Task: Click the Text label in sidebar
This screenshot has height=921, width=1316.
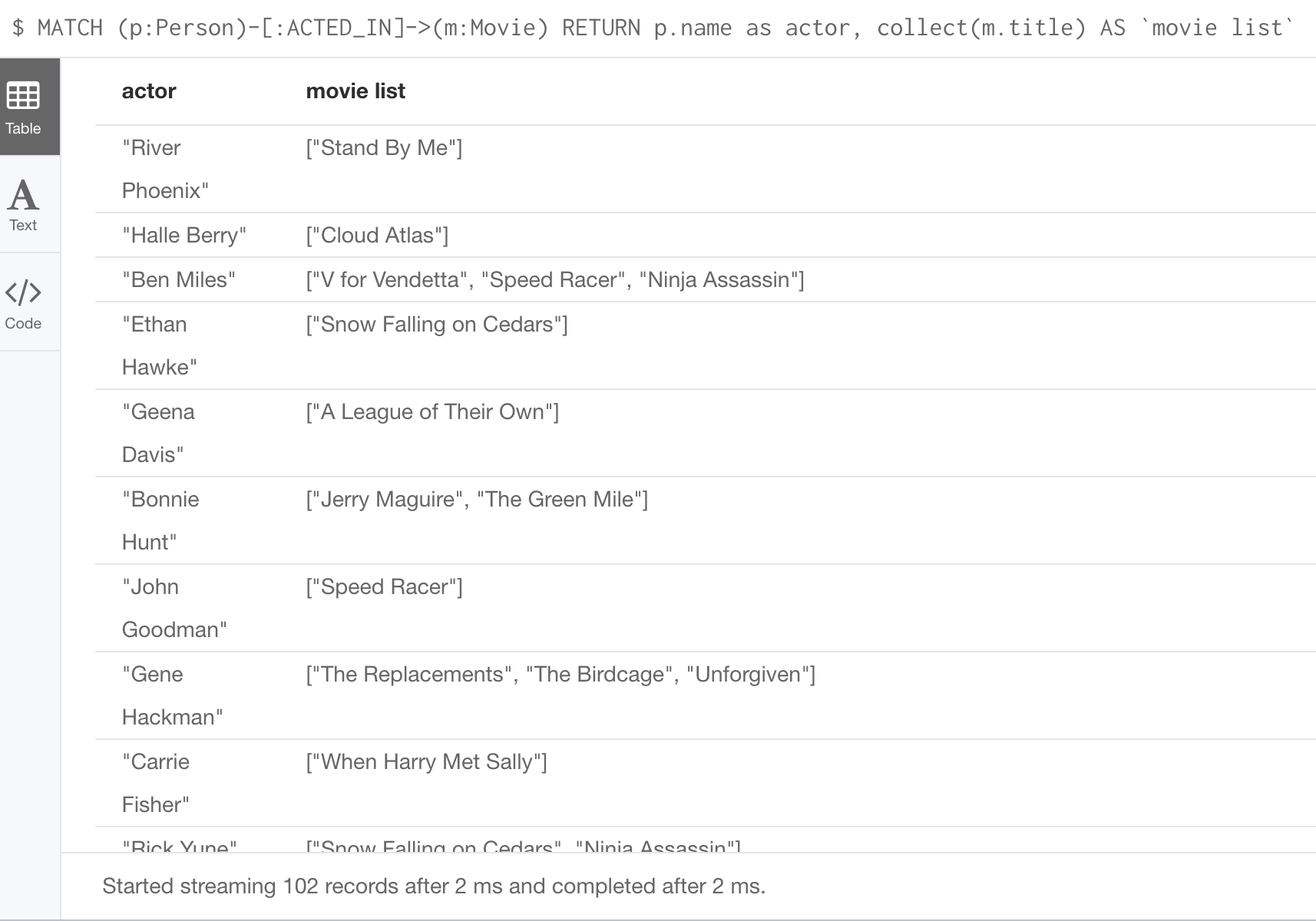Action: tap(23, 225)
